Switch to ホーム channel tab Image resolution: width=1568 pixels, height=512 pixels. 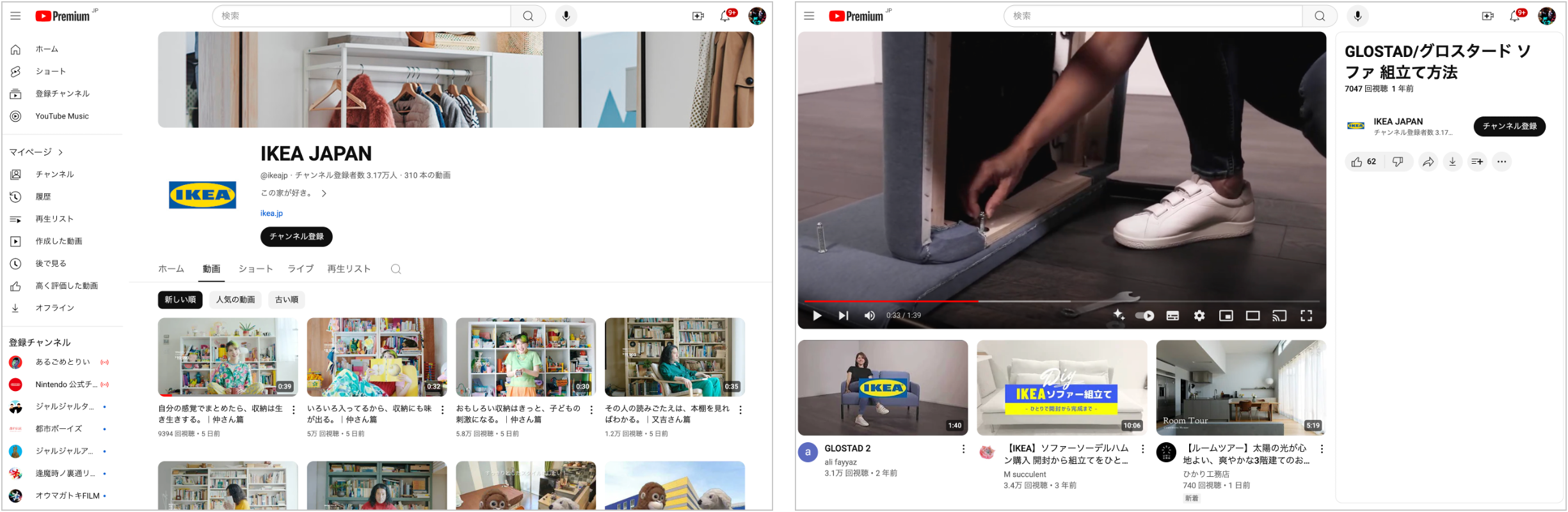(171, 269)
